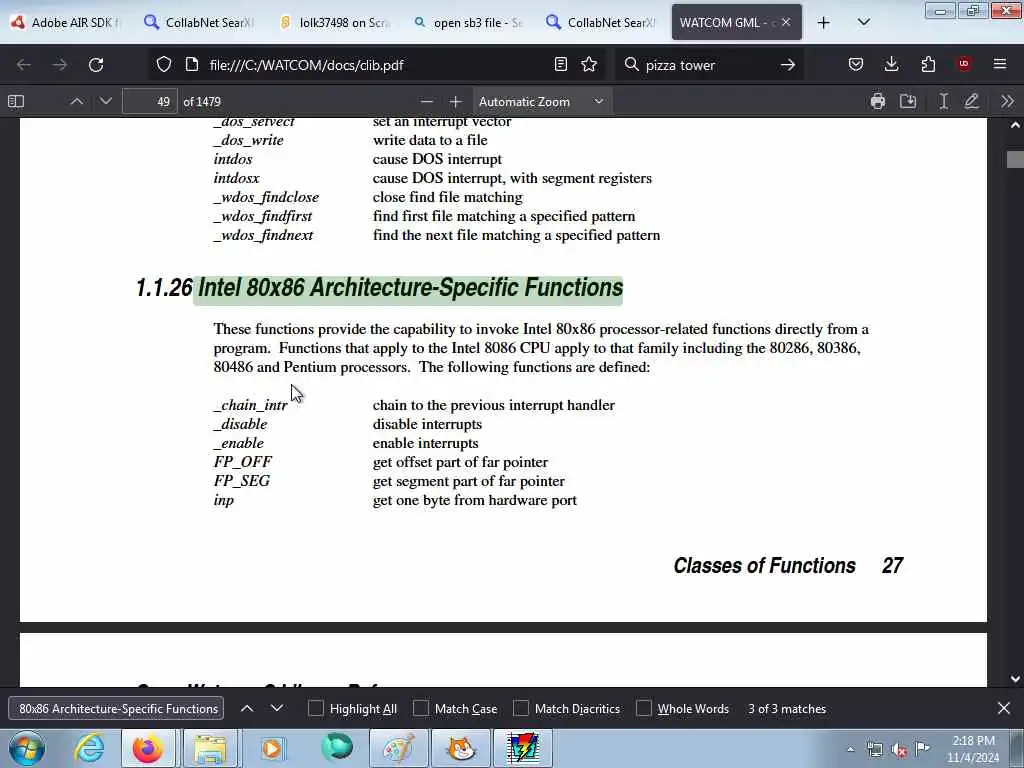Open the Firefox application menu
Image resolution: width=1024 pixels, height=768 pixels.
[1000, 64]
